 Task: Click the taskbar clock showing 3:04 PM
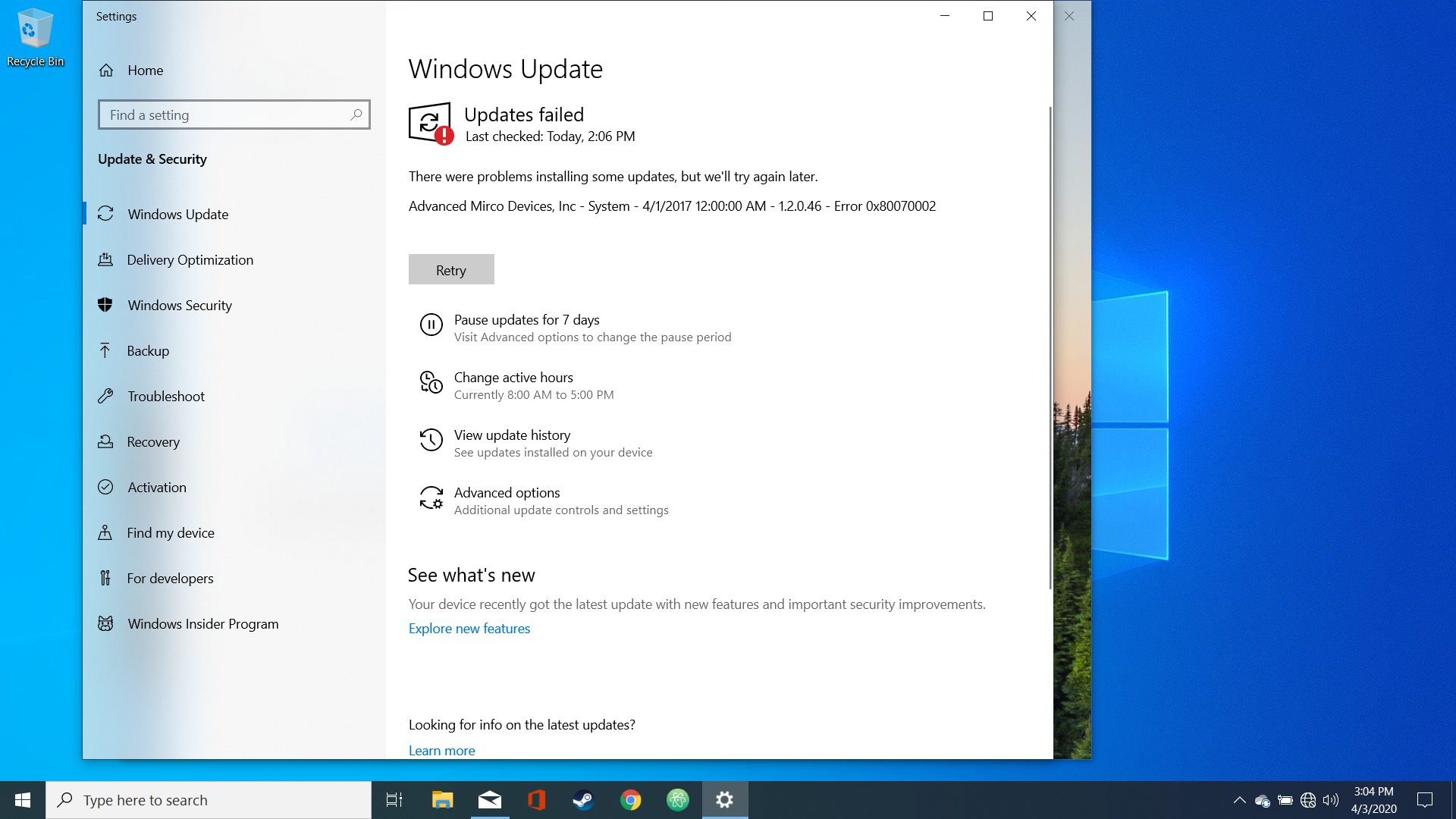click(1373, 800)
